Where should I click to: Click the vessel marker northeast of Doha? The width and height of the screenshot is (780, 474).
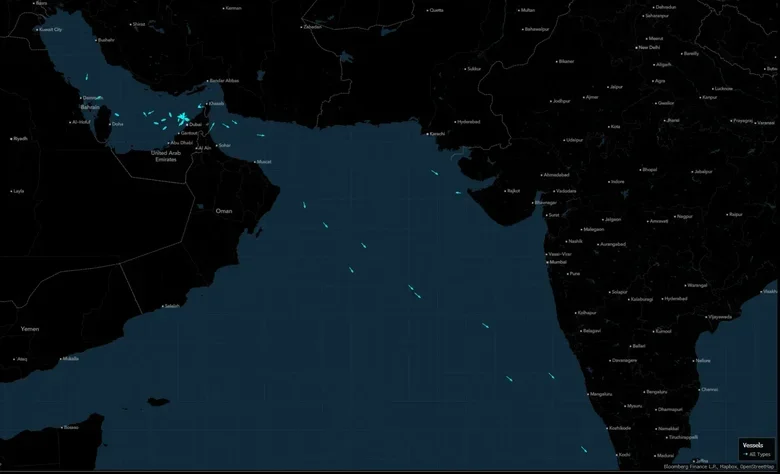(117, 114)
